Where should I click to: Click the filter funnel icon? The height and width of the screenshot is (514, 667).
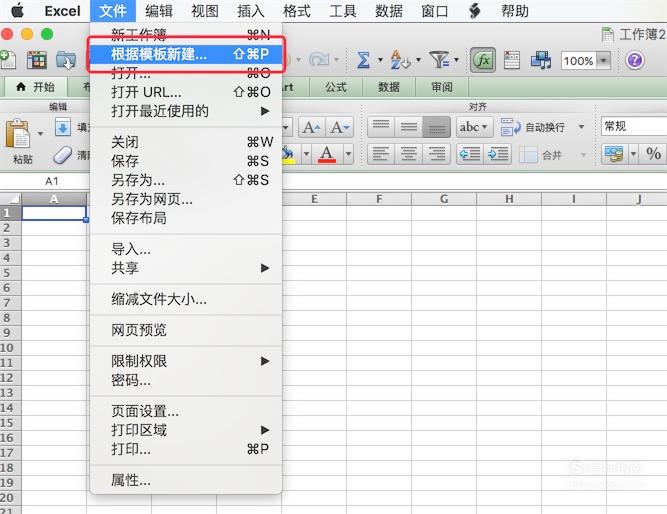pyautogui.click(x=439, y=60)
